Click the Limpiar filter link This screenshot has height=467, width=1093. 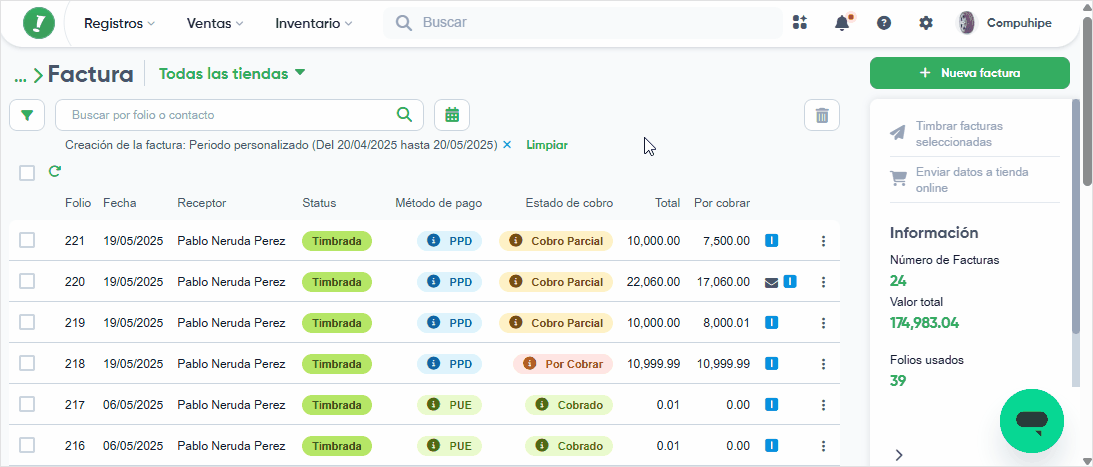pyautogui.click(x=546, y=145)
